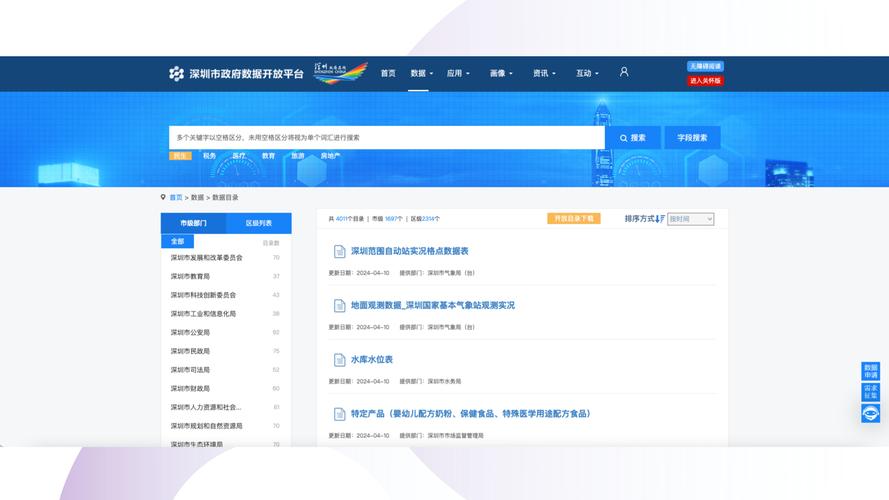Image resolution: width=889 pixels, height=500 pixels.
Task: Click provider text 深圳市水务局
Action: pos(444,382)
